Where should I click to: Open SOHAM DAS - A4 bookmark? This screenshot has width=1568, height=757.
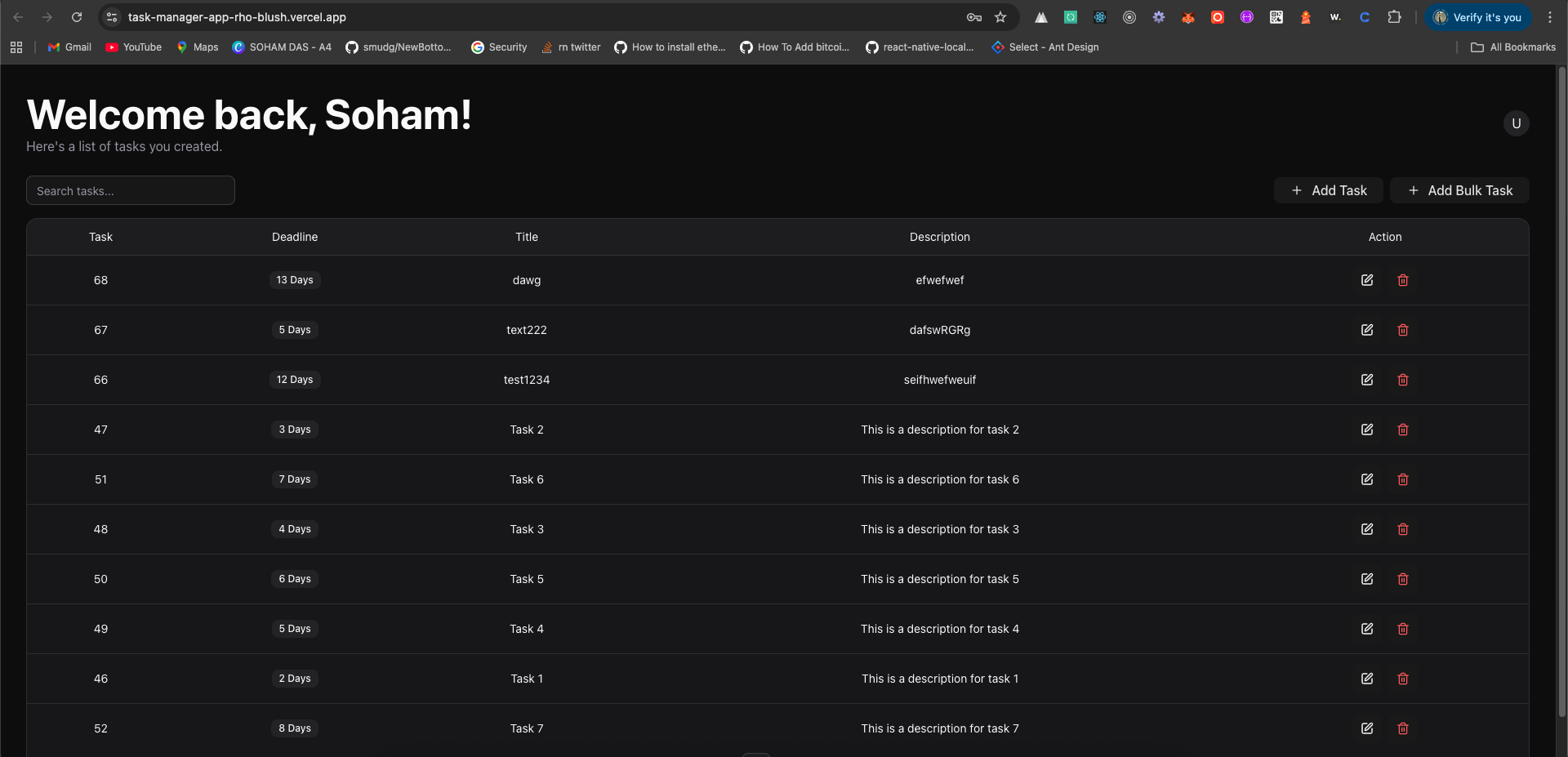coord(282,47)
